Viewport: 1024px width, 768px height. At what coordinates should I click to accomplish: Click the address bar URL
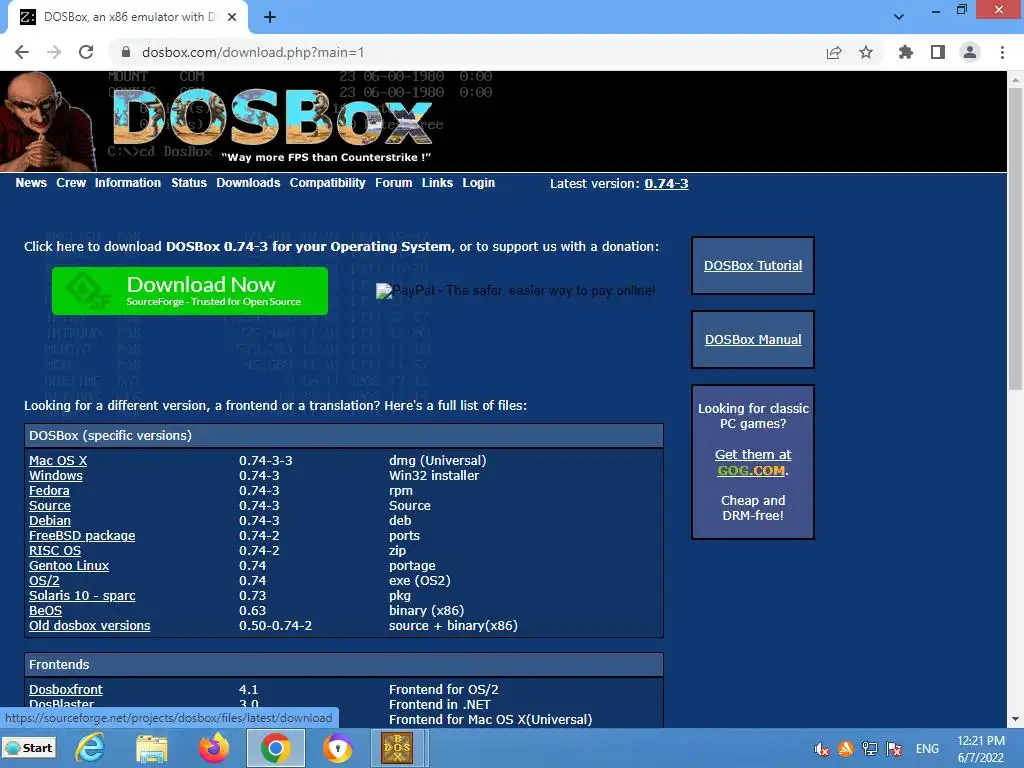(253, 52)
